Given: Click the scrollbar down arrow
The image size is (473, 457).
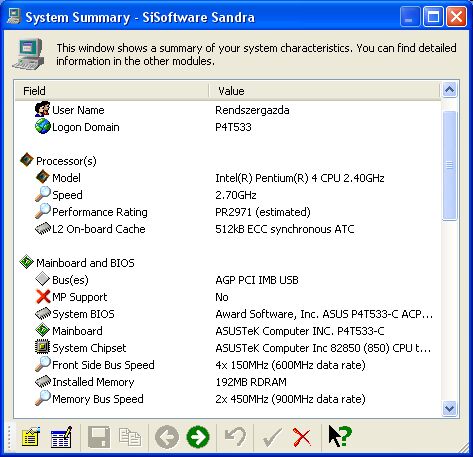Looking at the screenshot, I should [449, 409].
